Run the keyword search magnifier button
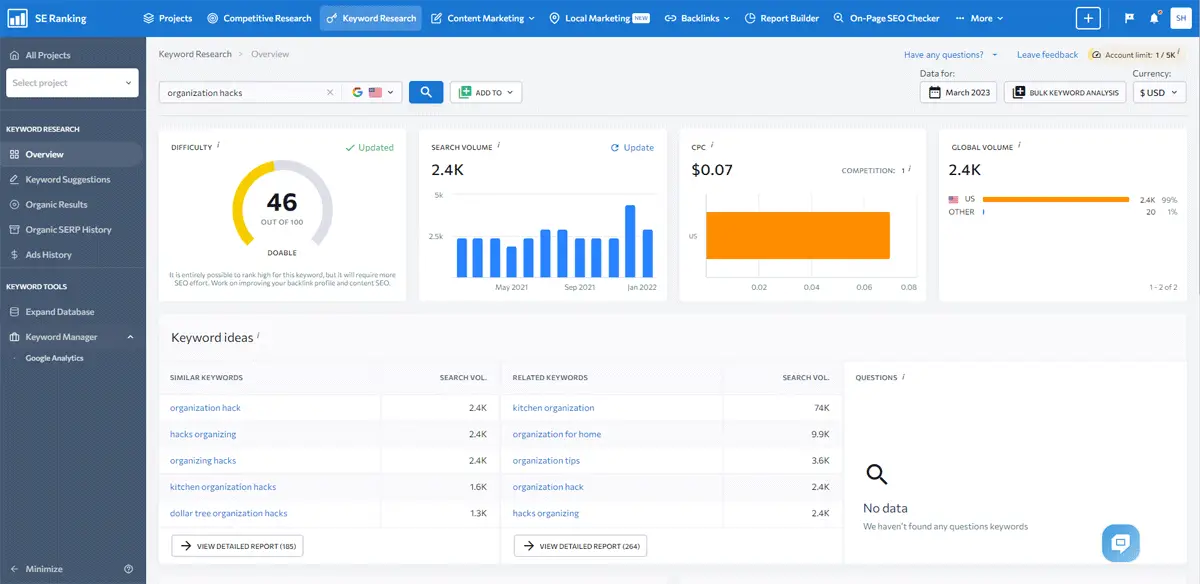The image size is (1200, 584). [426, 92]
